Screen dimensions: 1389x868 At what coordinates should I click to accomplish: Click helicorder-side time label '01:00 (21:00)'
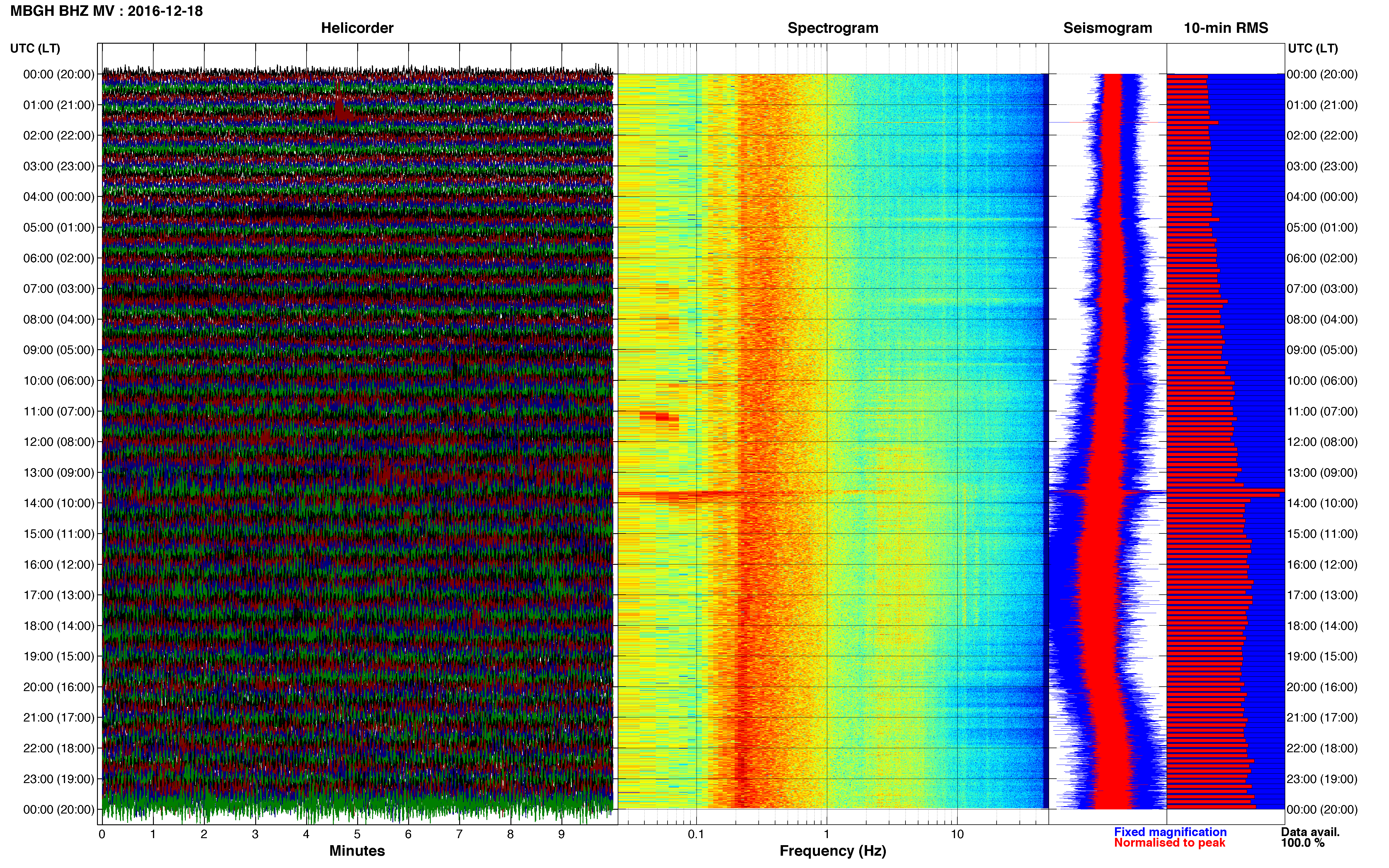click(59, 105)
